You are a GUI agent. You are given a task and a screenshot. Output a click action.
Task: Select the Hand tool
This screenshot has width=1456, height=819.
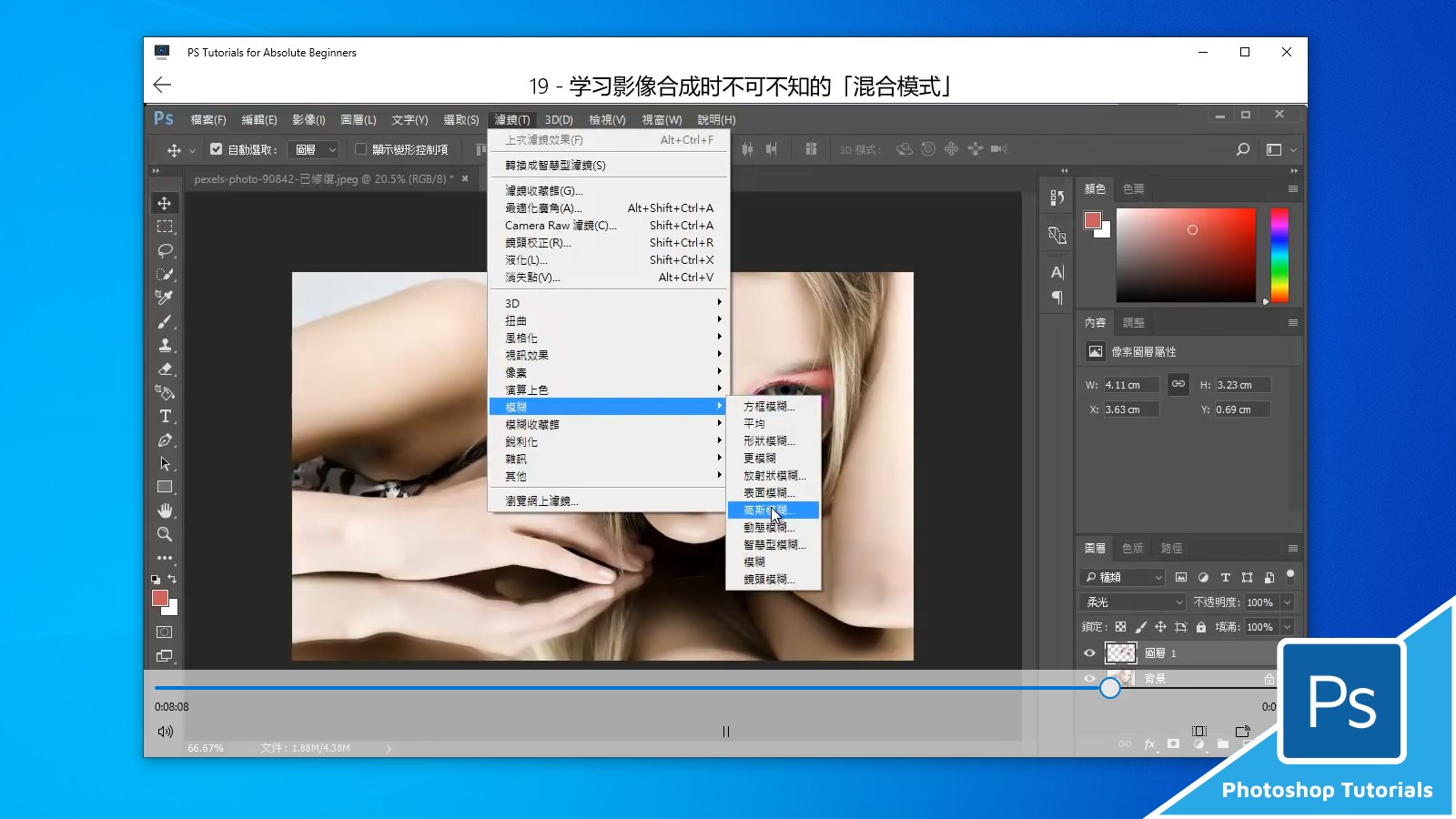[x=165, y=511]
